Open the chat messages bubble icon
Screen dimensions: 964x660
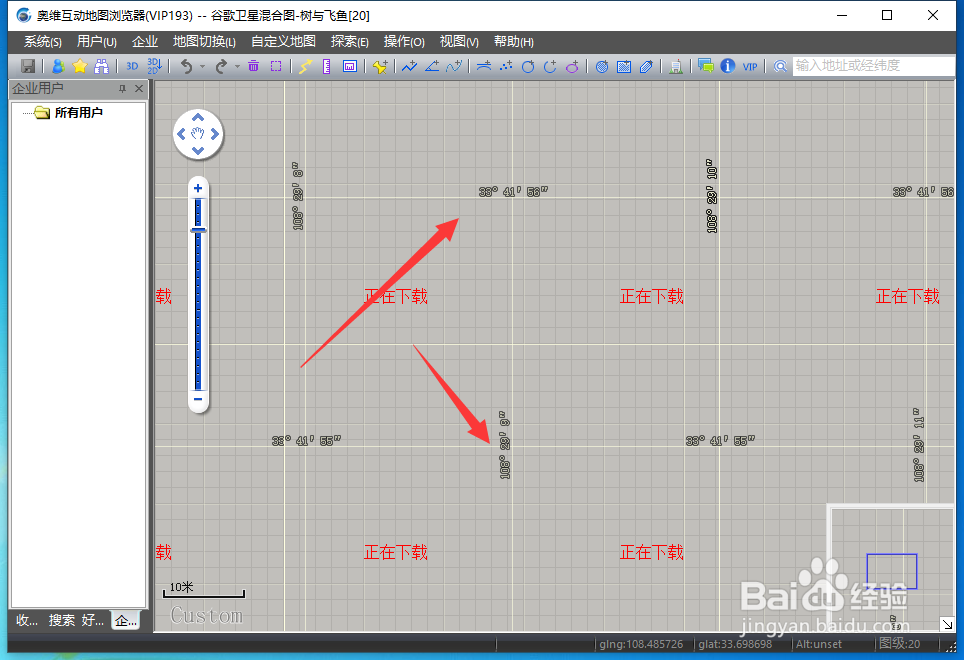click(706, 66)
